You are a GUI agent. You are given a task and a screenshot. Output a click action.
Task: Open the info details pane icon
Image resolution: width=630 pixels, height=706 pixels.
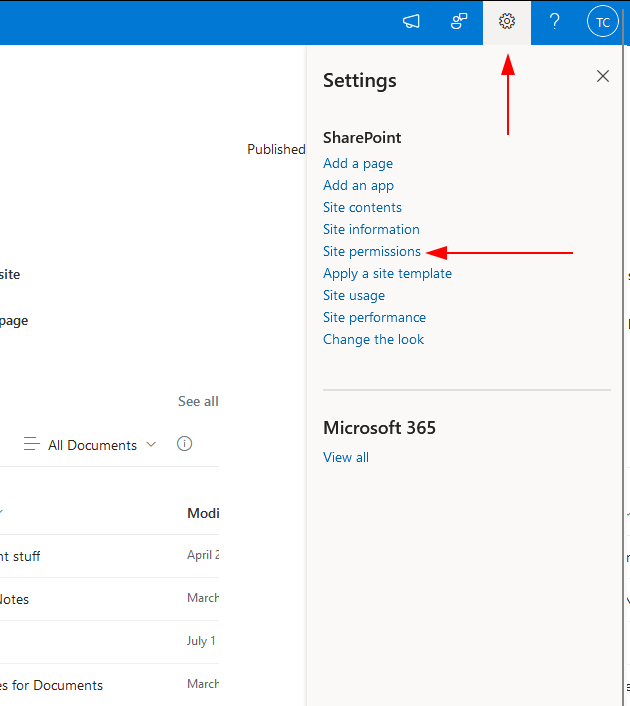click(184, 444)
